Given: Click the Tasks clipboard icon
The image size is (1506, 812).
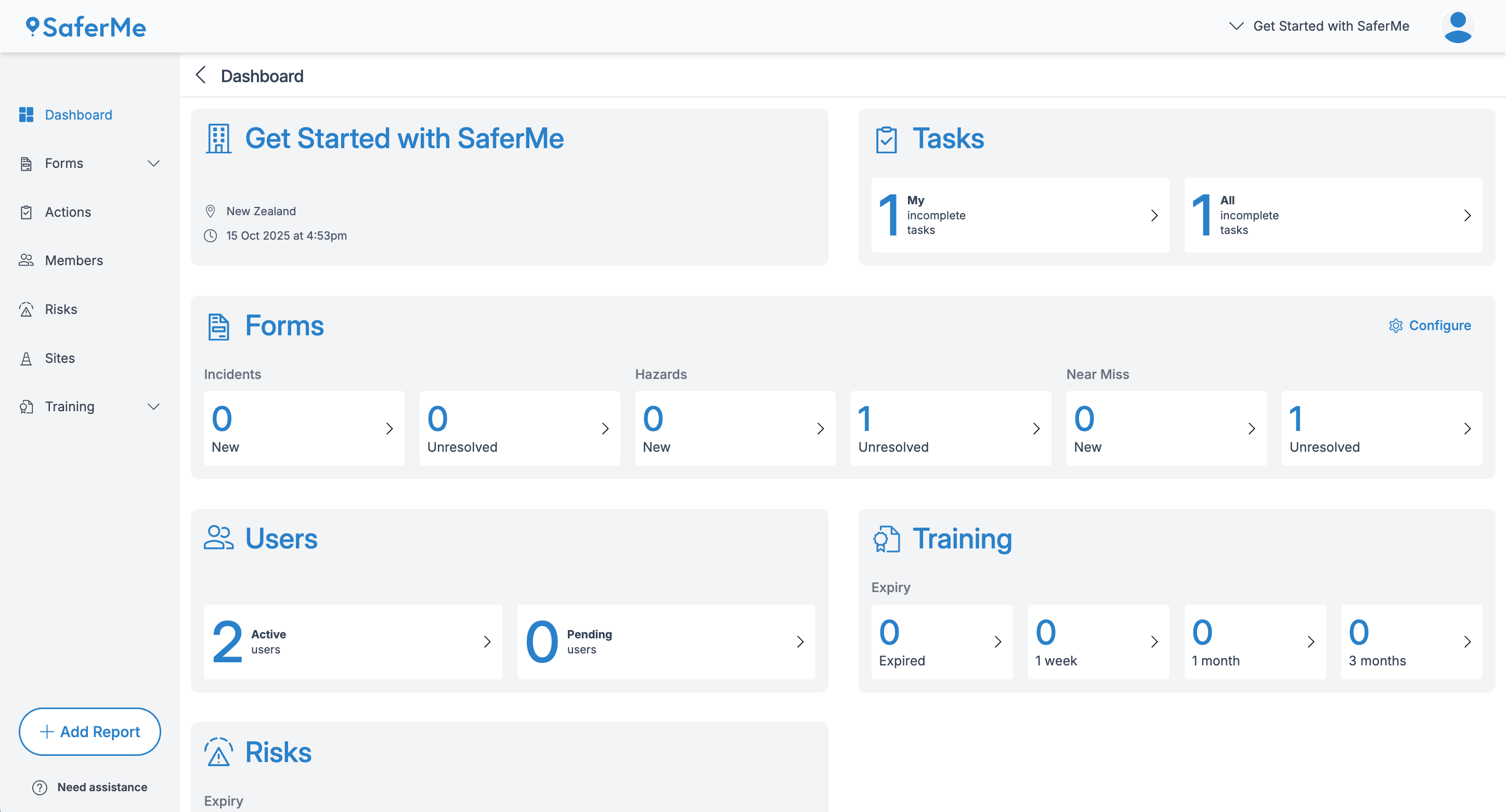Looking at the screenshot, I should click(886, 139).
